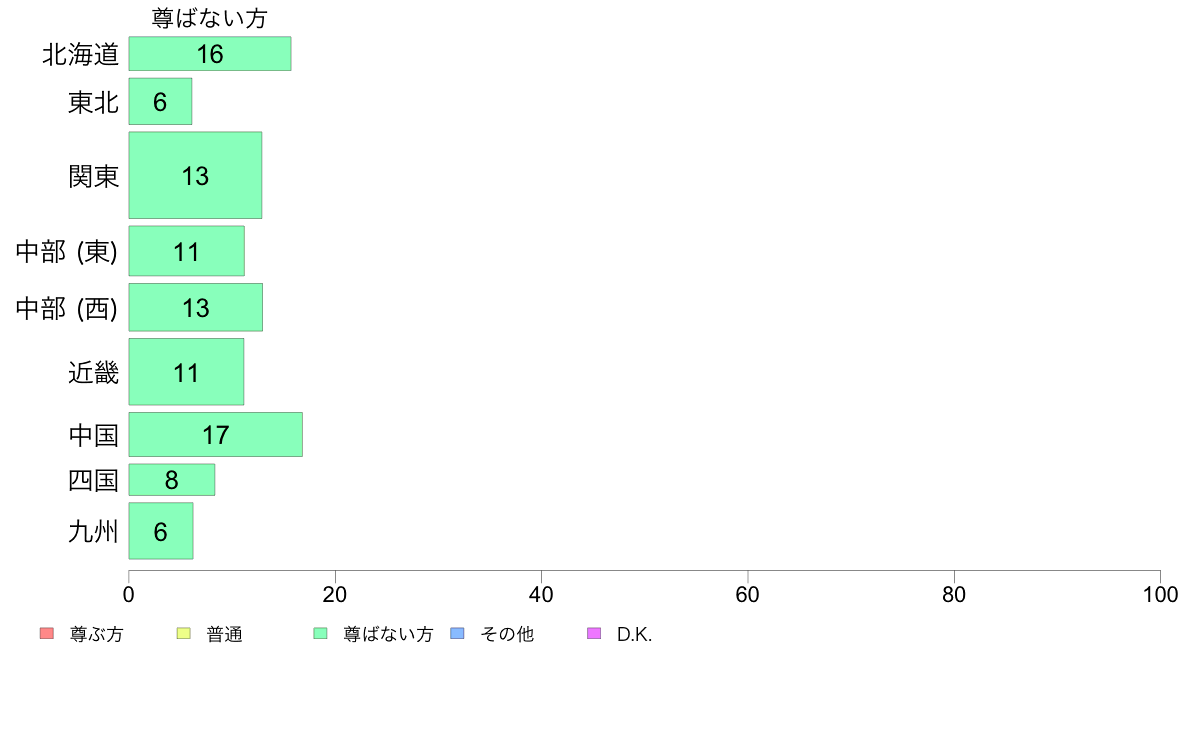Select the 関東 bar showing 13
Image resolution: width=1188 pixels, height=736 pixels.
pos(195,175)
